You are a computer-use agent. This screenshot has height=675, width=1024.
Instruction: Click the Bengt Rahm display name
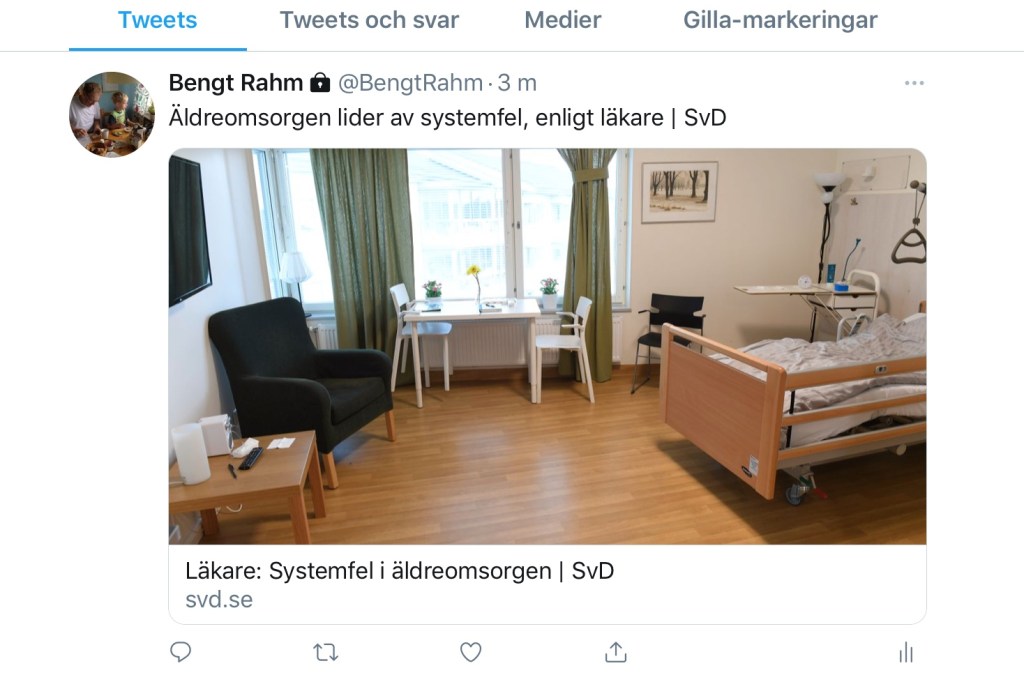236,83
